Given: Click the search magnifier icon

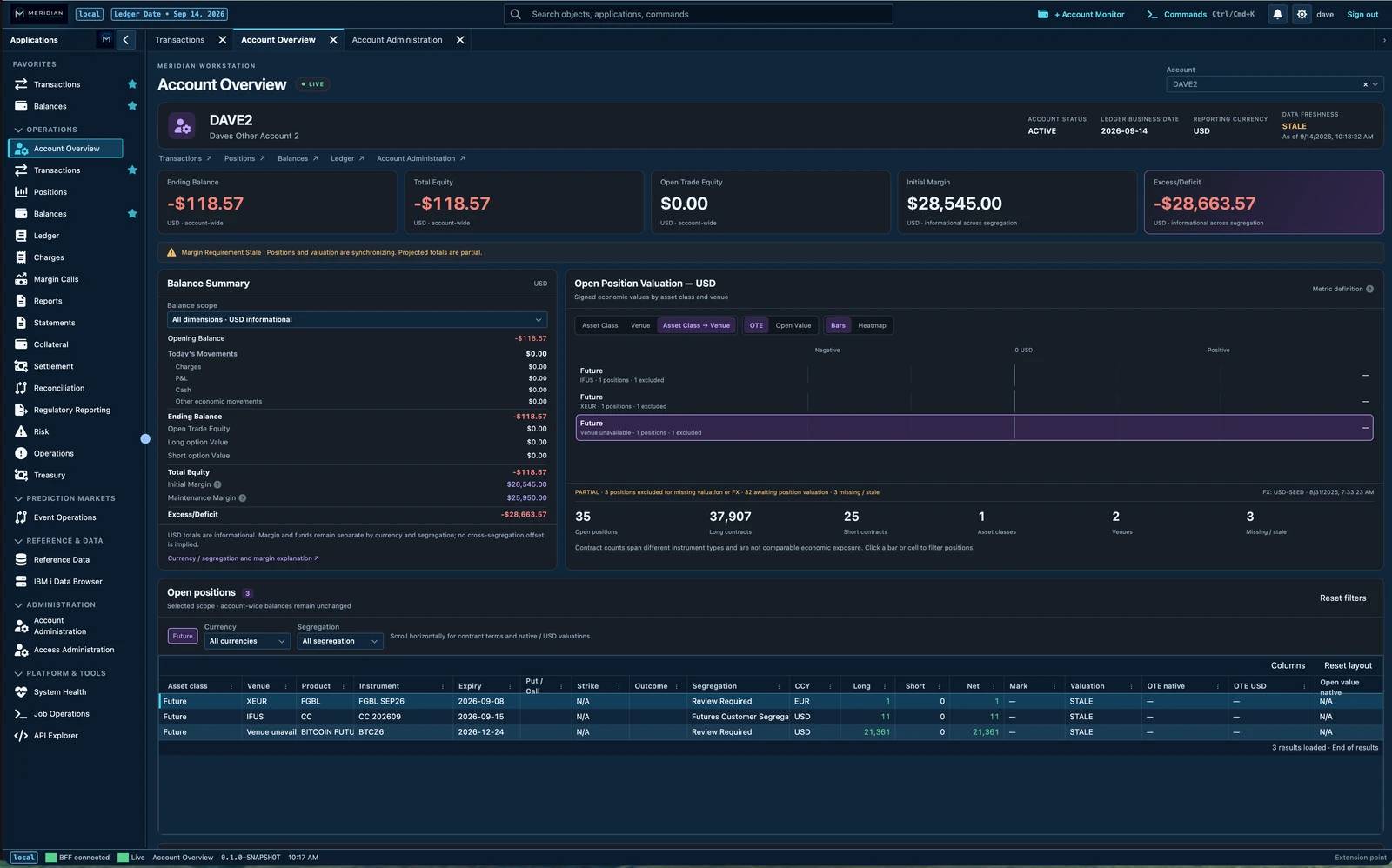Looking at the screenshot, I should coord(516,14).
